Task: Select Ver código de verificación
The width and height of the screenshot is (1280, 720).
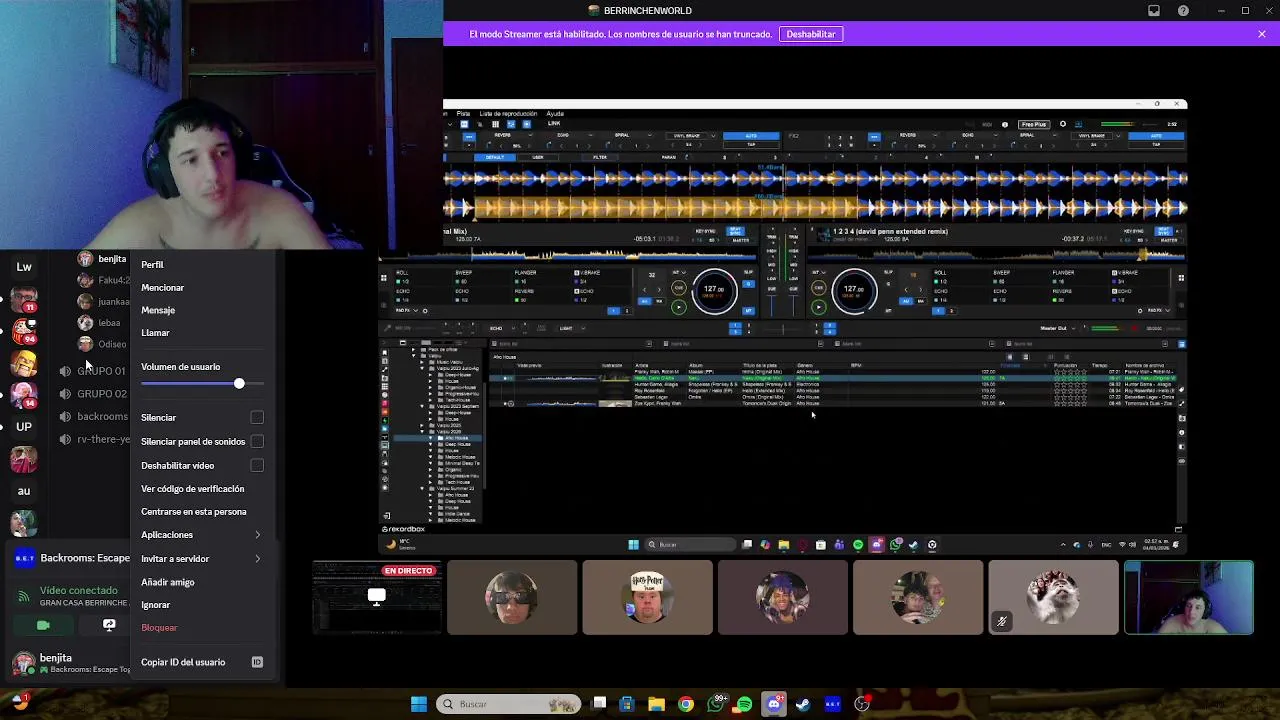Action: point(201,488)
